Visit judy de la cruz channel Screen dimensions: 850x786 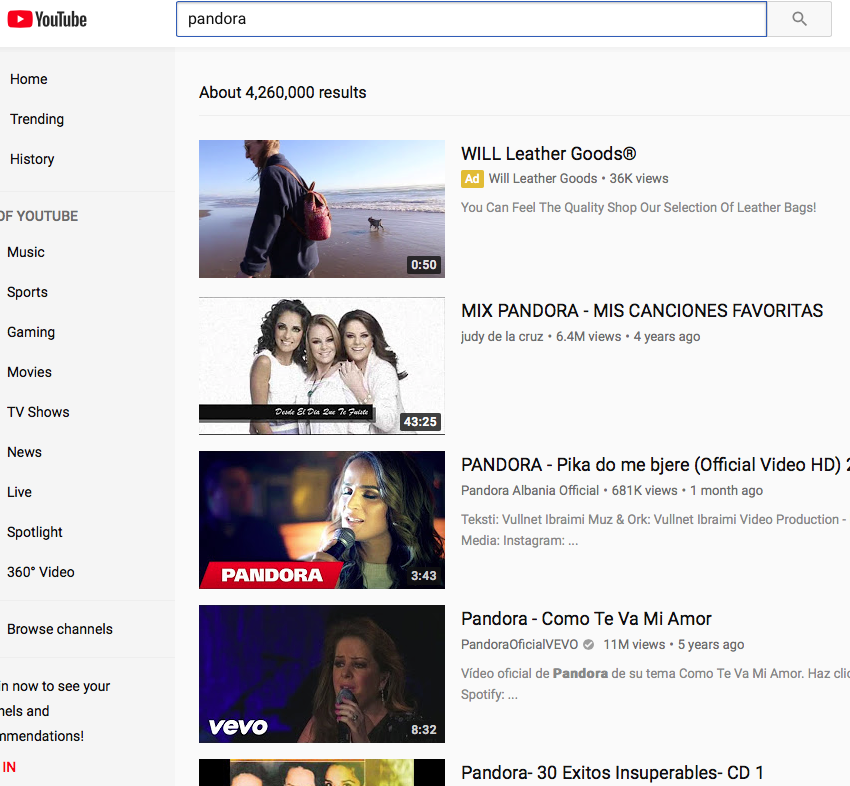(x=502, y=337)
